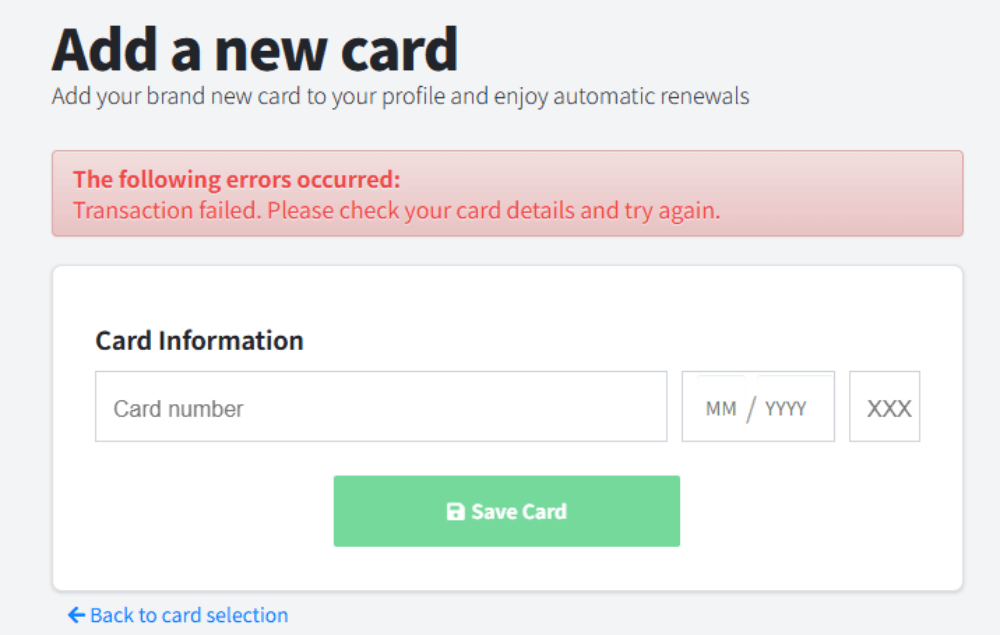Click the XXX security code field
Viewport: 1000px width, 635px height.
(887, 408)
